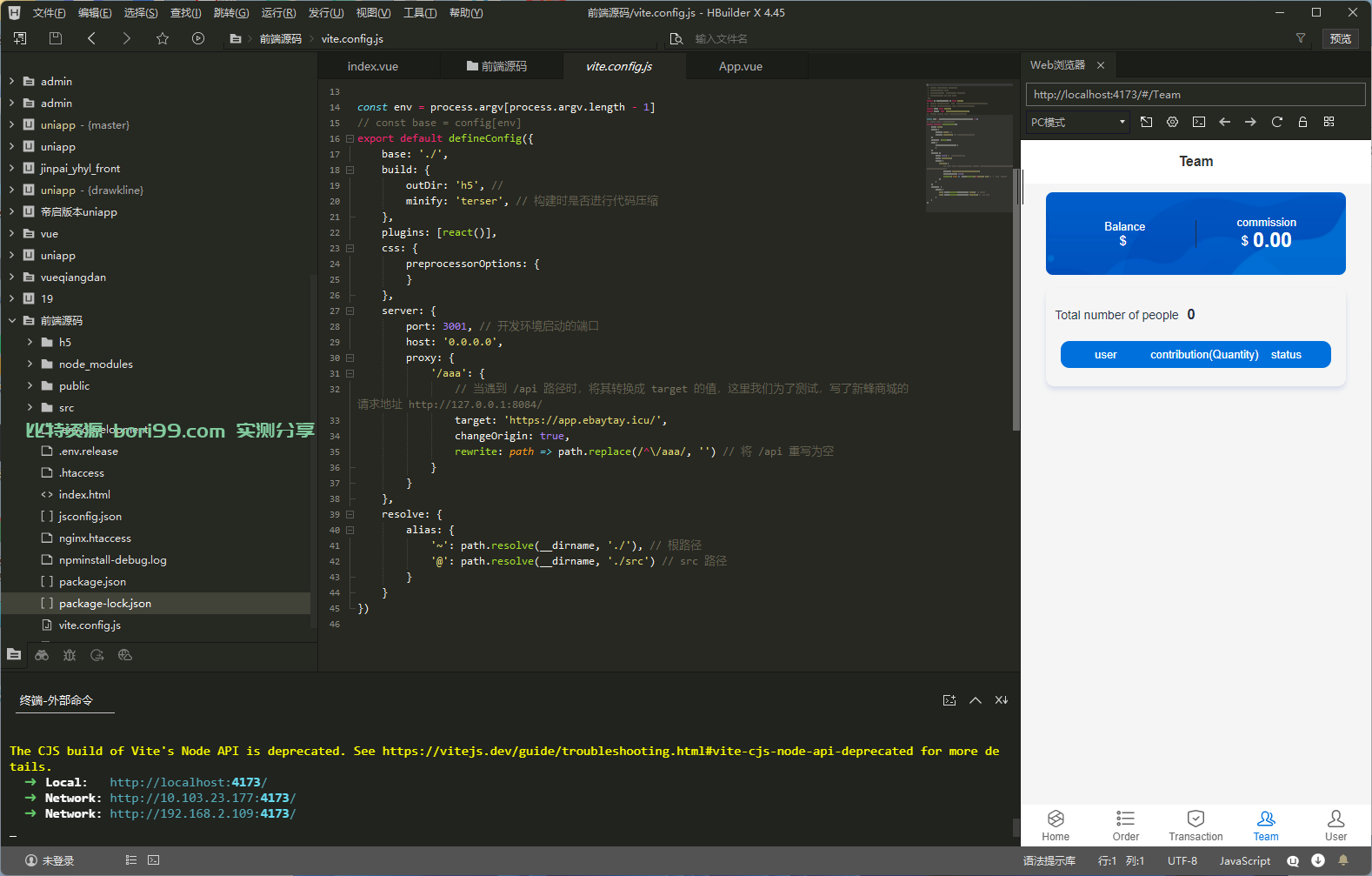Fold the build block at line 18

click(x=350, y=170)
